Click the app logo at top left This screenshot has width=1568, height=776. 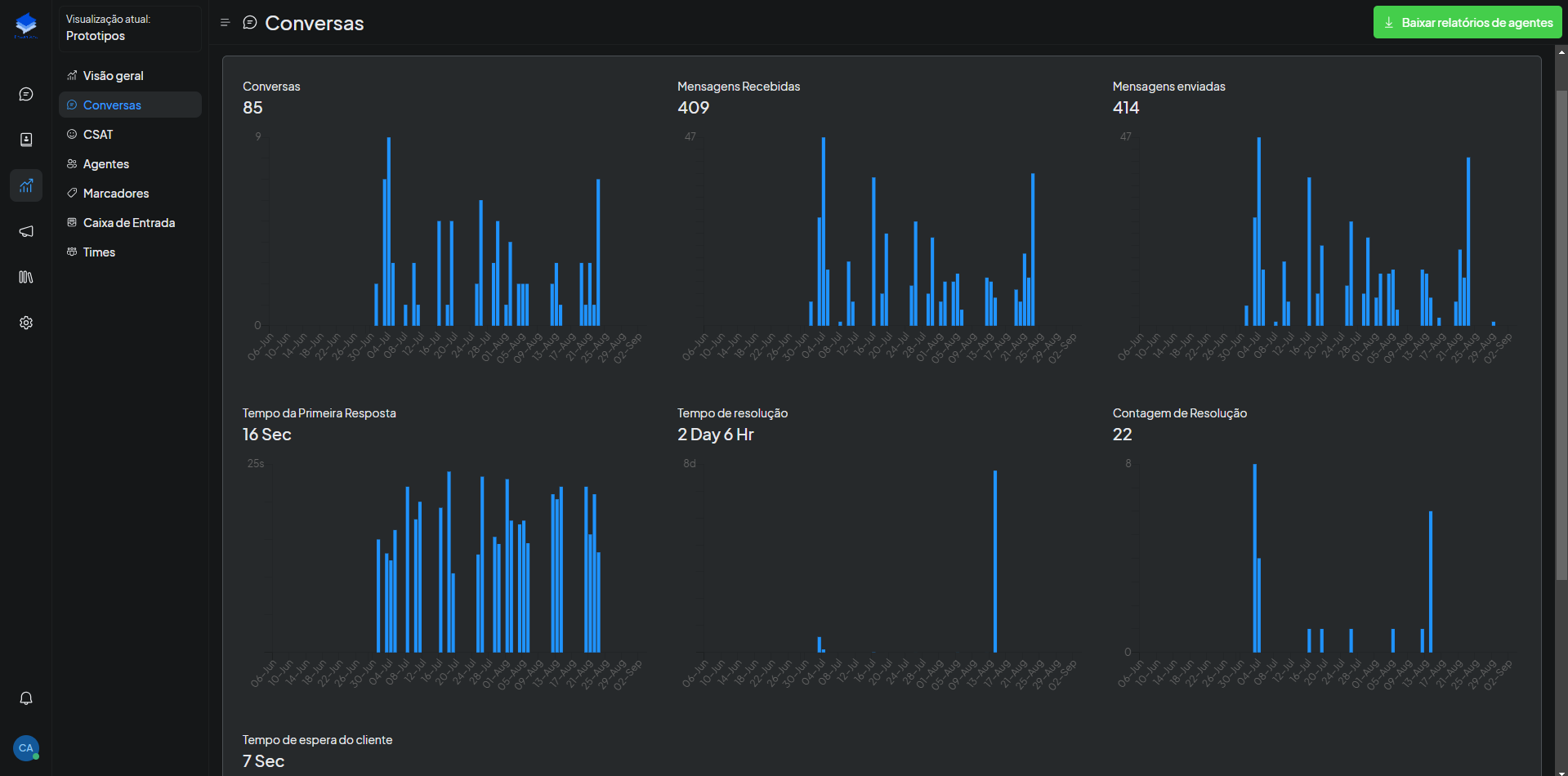point(26,25)
